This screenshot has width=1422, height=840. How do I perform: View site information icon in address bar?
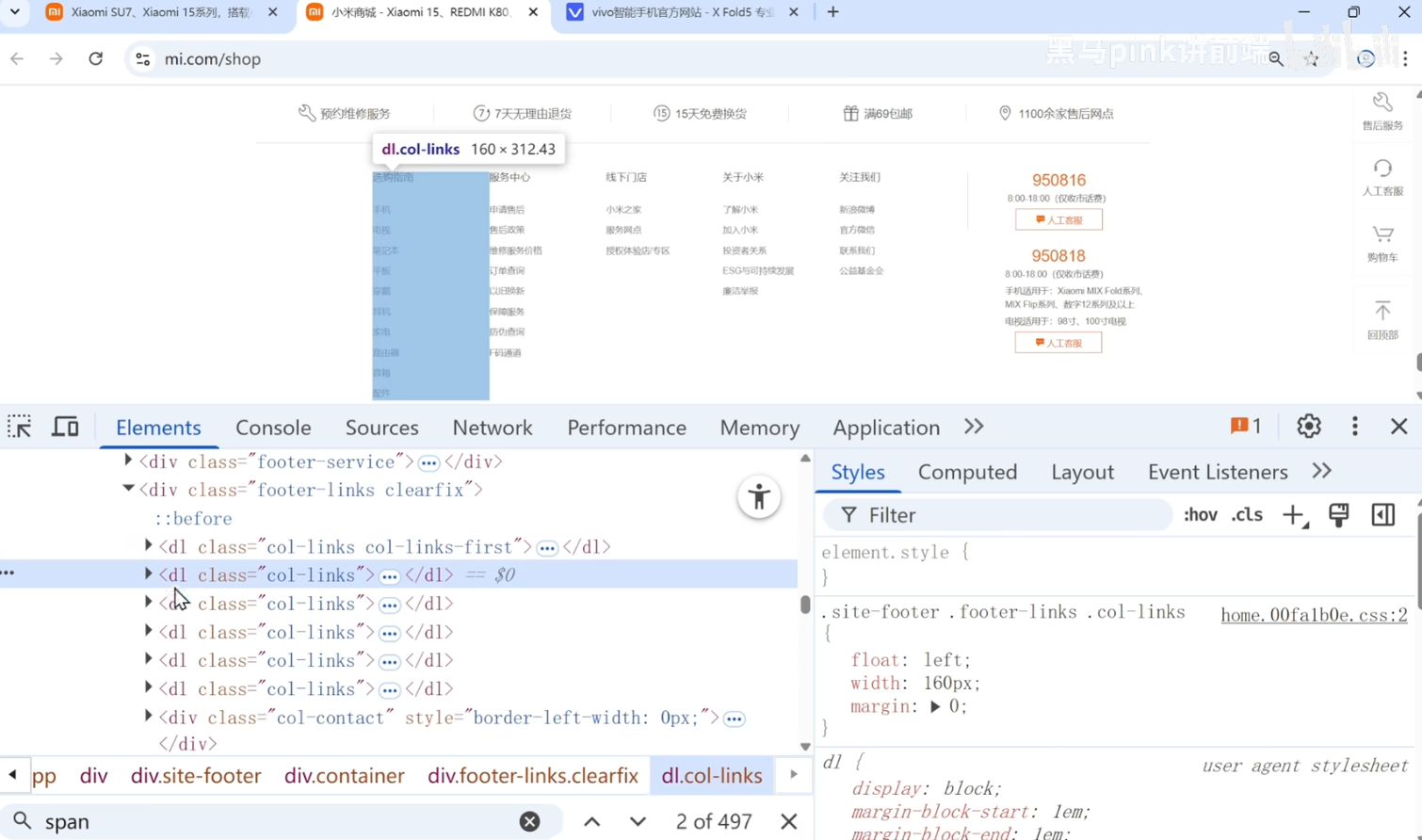tap(142, 58)
